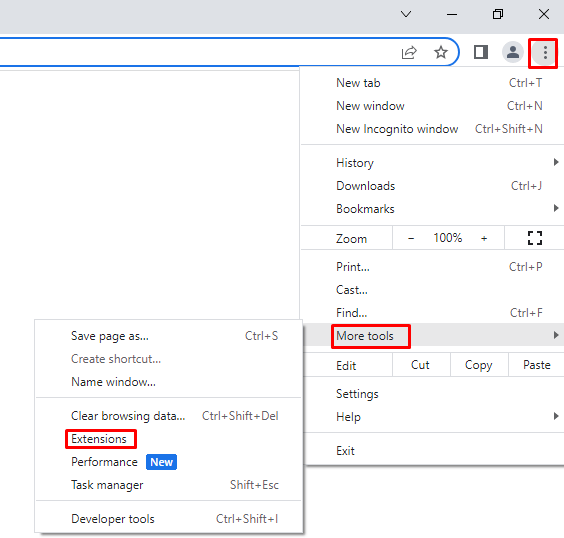
Task: Enter fullscreen using the zoom row icon
Action: (x=535, y=238)
